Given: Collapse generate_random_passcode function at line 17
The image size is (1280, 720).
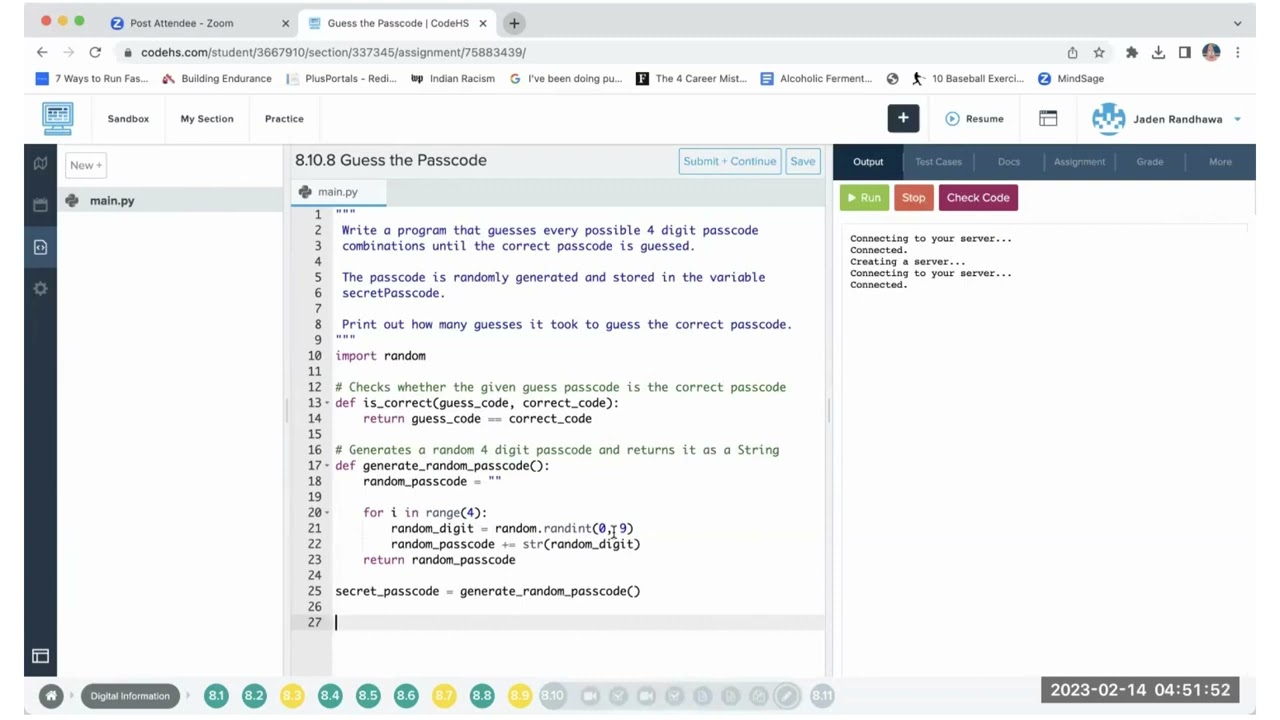Looking at the screenshot, I should [x=327, y=466].
